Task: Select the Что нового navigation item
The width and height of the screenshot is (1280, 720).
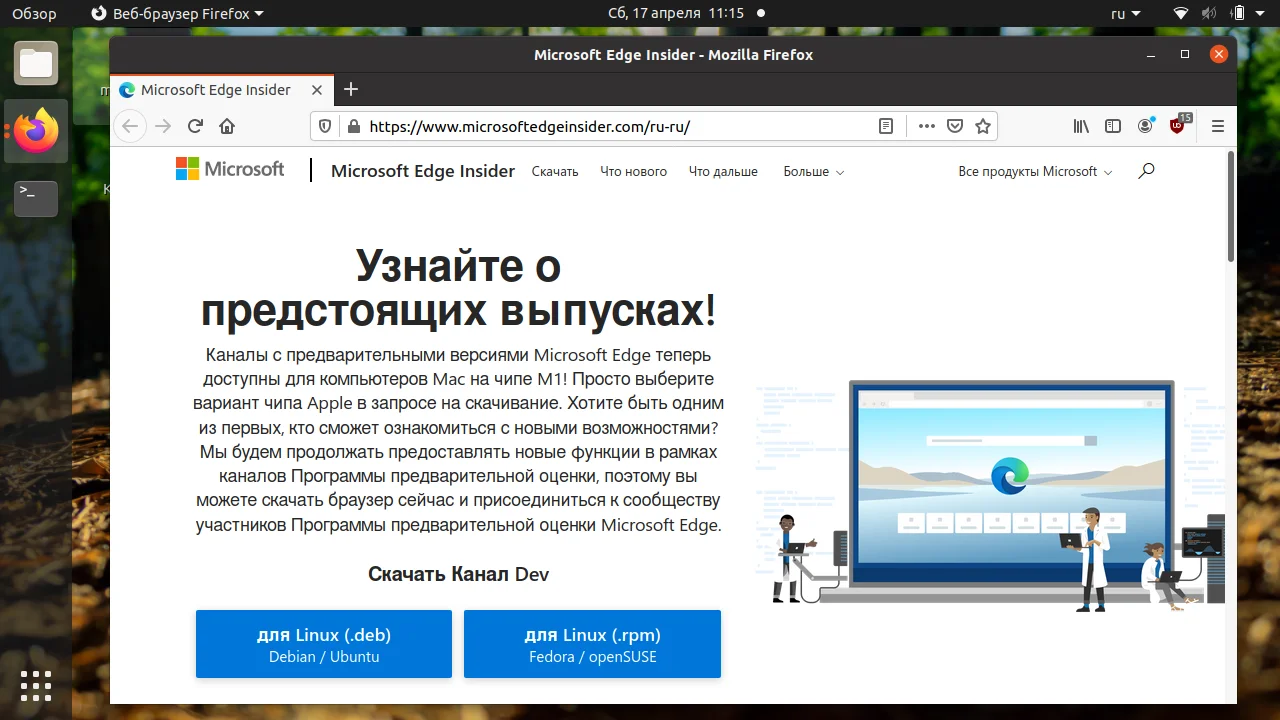Action: pos(633,171)
